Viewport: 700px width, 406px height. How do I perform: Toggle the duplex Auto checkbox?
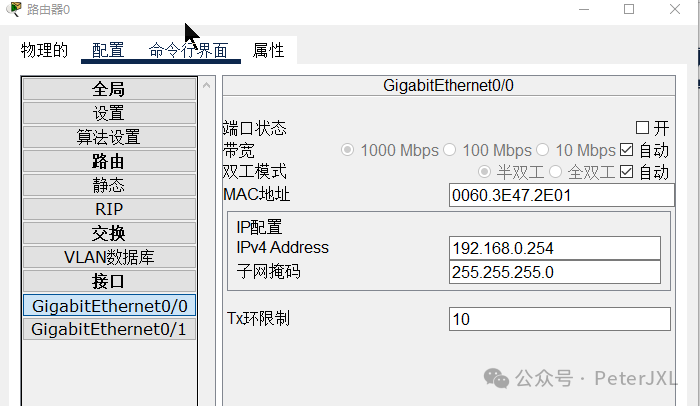click(627, 172)
